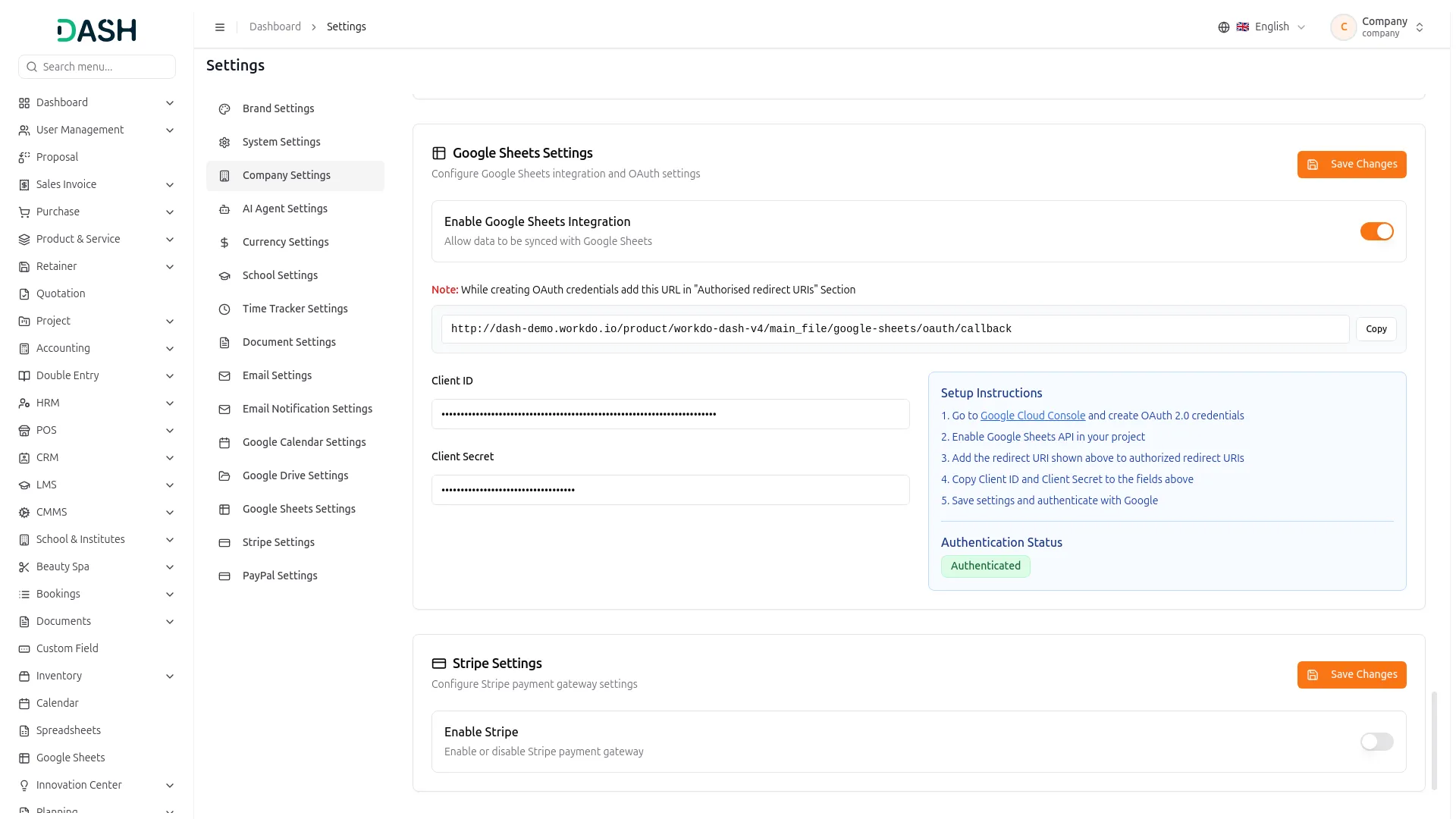Expand the Sales Invoice menu chevron
1456x819 pixels.
[170, 185]
